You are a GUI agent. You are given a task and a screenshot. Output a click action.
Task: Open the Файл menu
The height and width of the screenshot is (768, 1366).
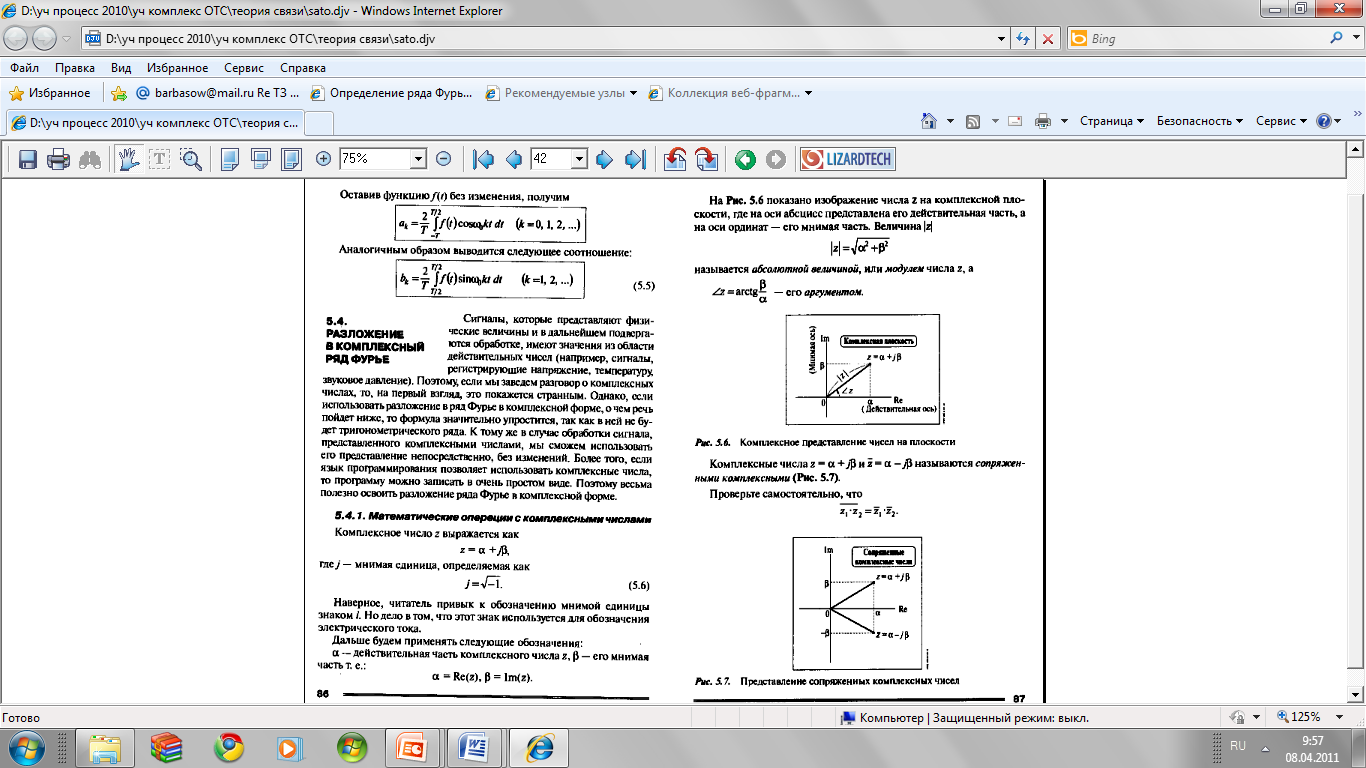(24, 68)
